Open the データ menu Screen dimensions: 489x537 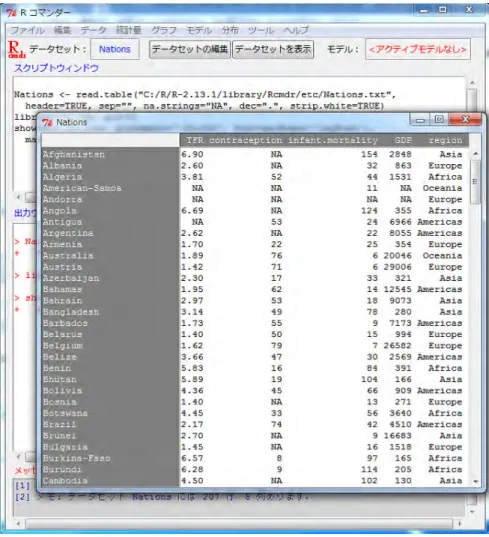tap(93, 30)
